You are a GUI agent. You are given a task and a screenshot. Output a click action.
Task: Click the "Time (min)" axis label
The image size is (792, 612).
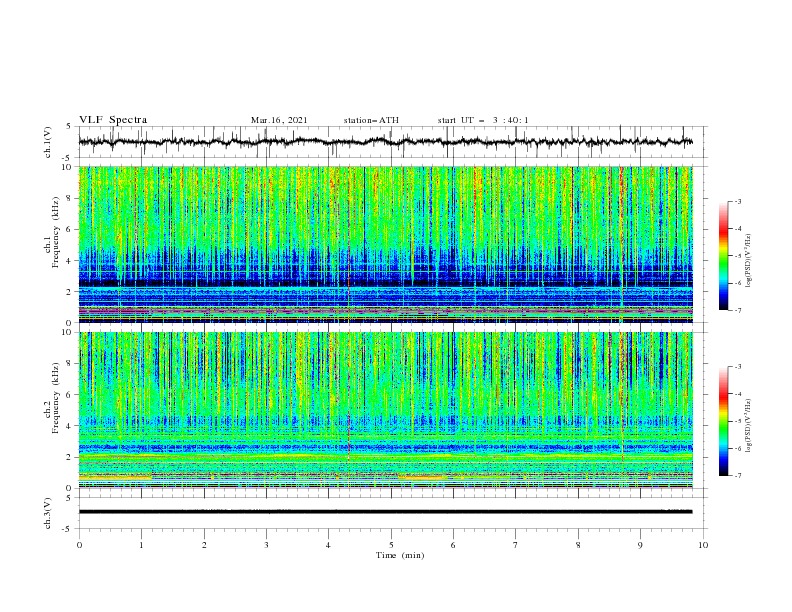pyautogui.click(x=400, y=555)
